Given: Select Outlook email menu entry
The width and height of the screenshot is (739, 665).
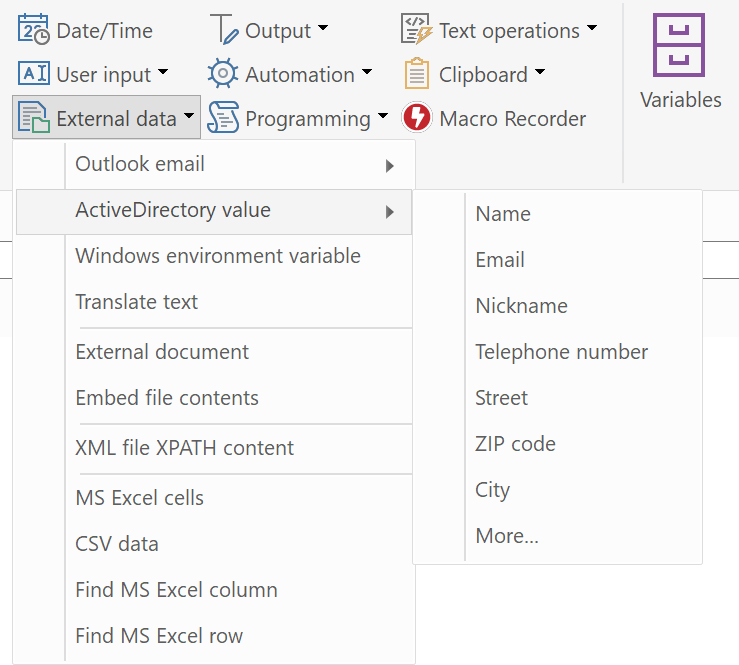Looking at the screenshot, I should [214, 165].
